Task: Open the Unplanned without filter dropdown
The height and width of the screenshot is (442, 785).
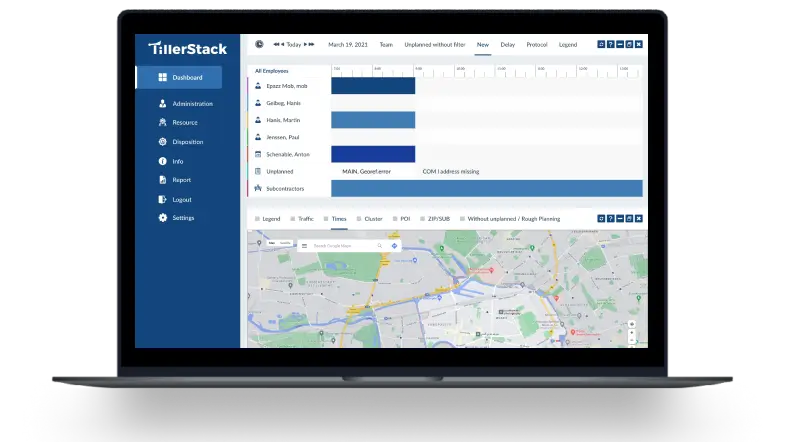Action: click(x=434, y=44)
